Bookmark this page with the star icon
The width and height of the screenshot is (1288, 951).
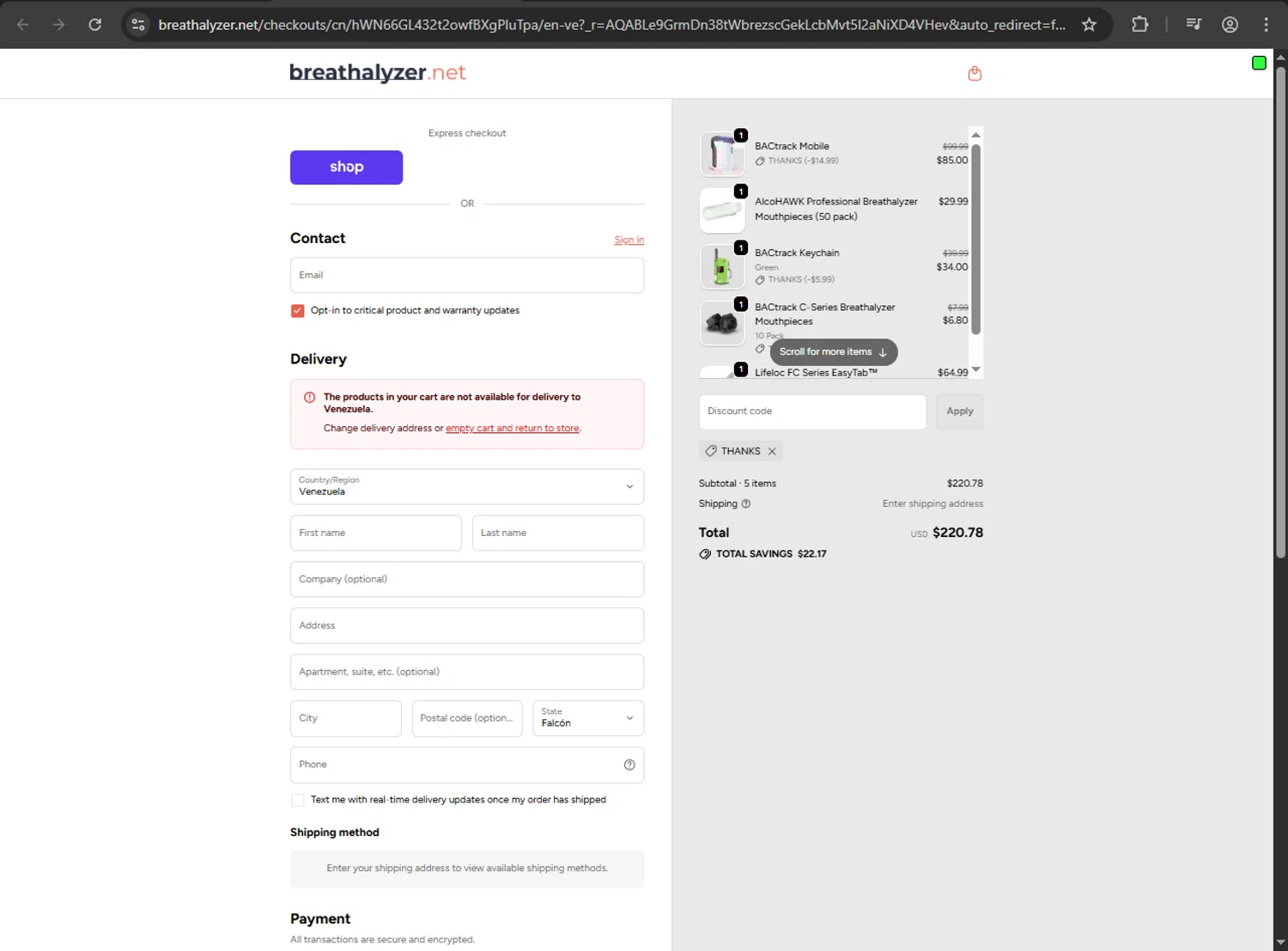(x=1089, y=25)
